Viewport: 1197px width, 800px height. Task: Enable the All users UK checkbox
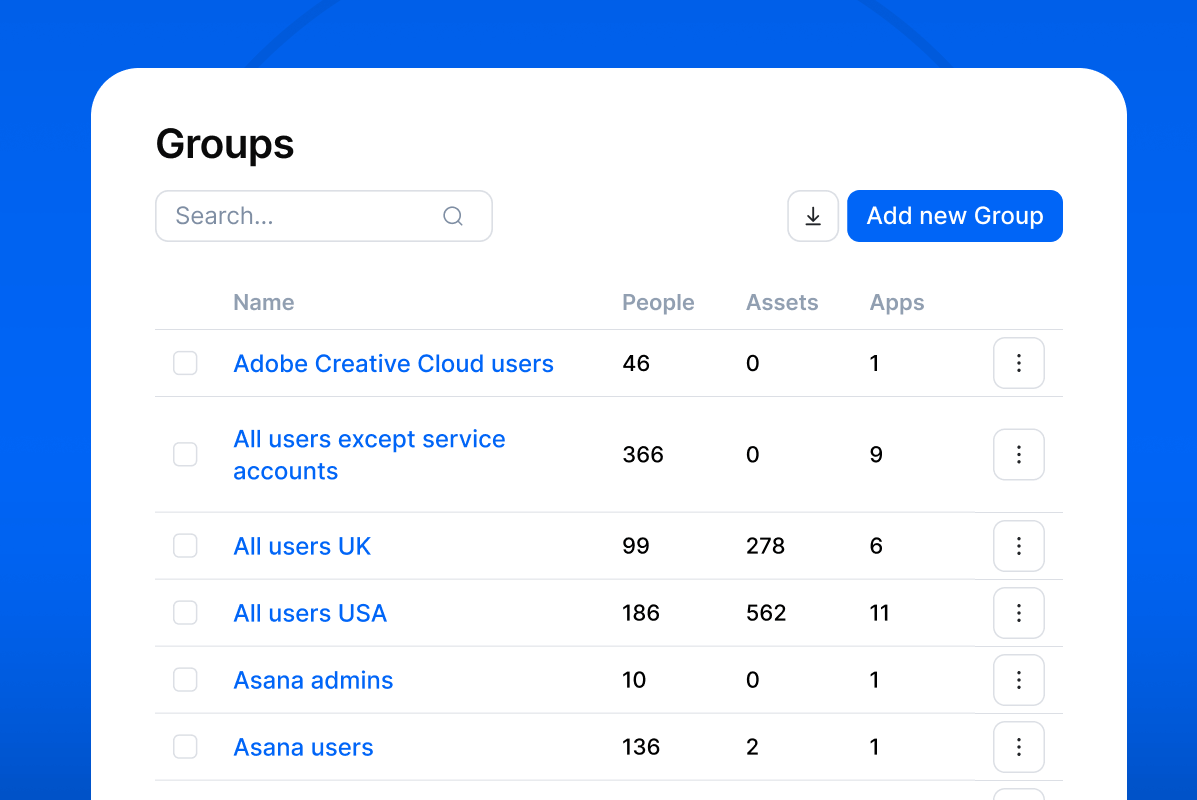[x=185, y=546]
